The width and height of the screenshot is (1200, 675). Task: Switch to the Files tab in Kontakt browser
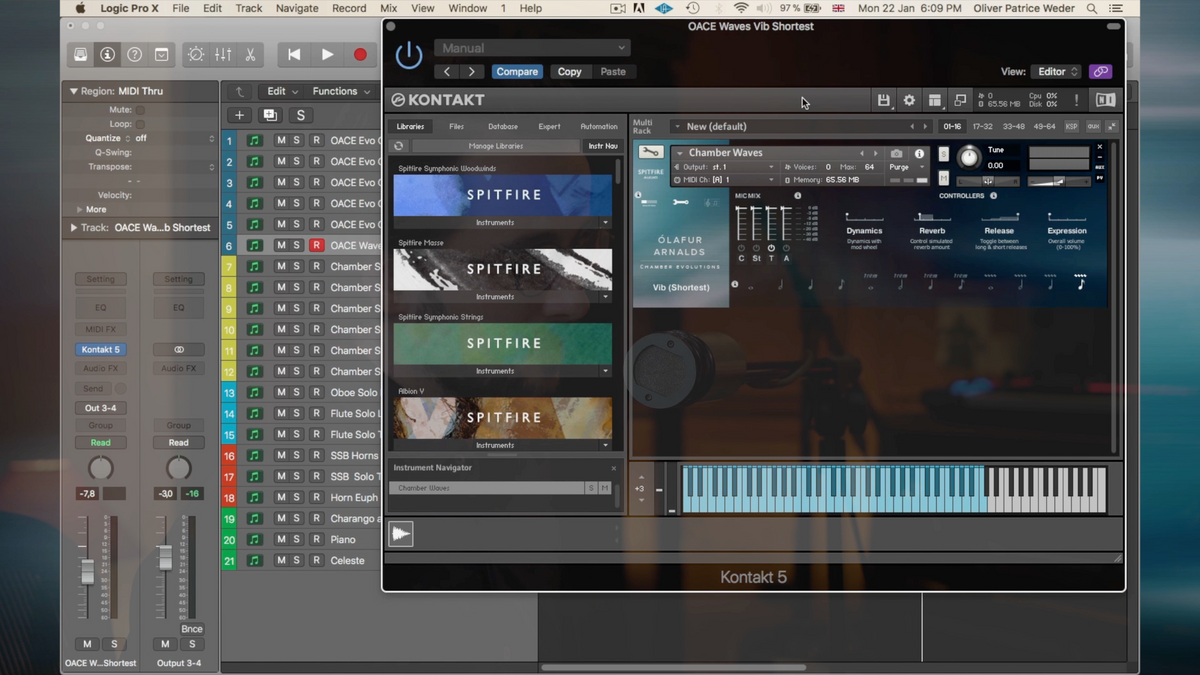pyautogui.click(x=456, y=127)
